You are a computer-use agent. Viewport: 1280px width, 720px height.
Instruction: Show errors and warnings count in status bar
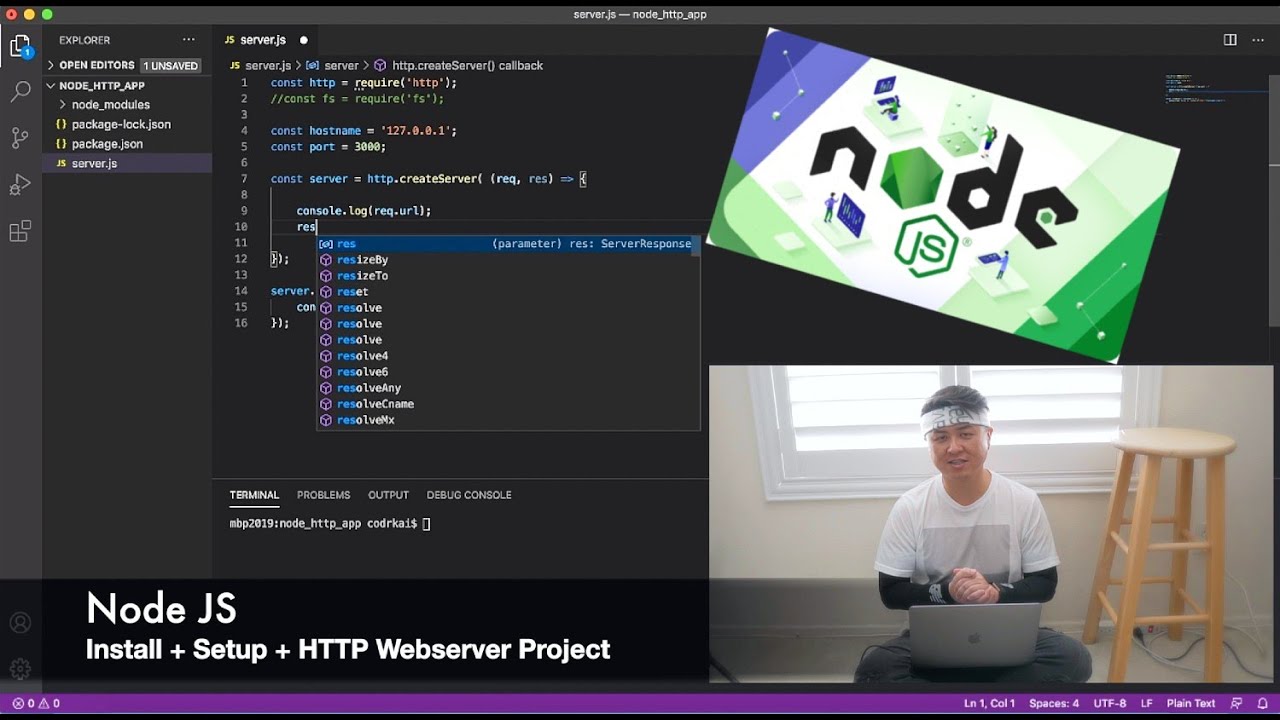point(36,703)
